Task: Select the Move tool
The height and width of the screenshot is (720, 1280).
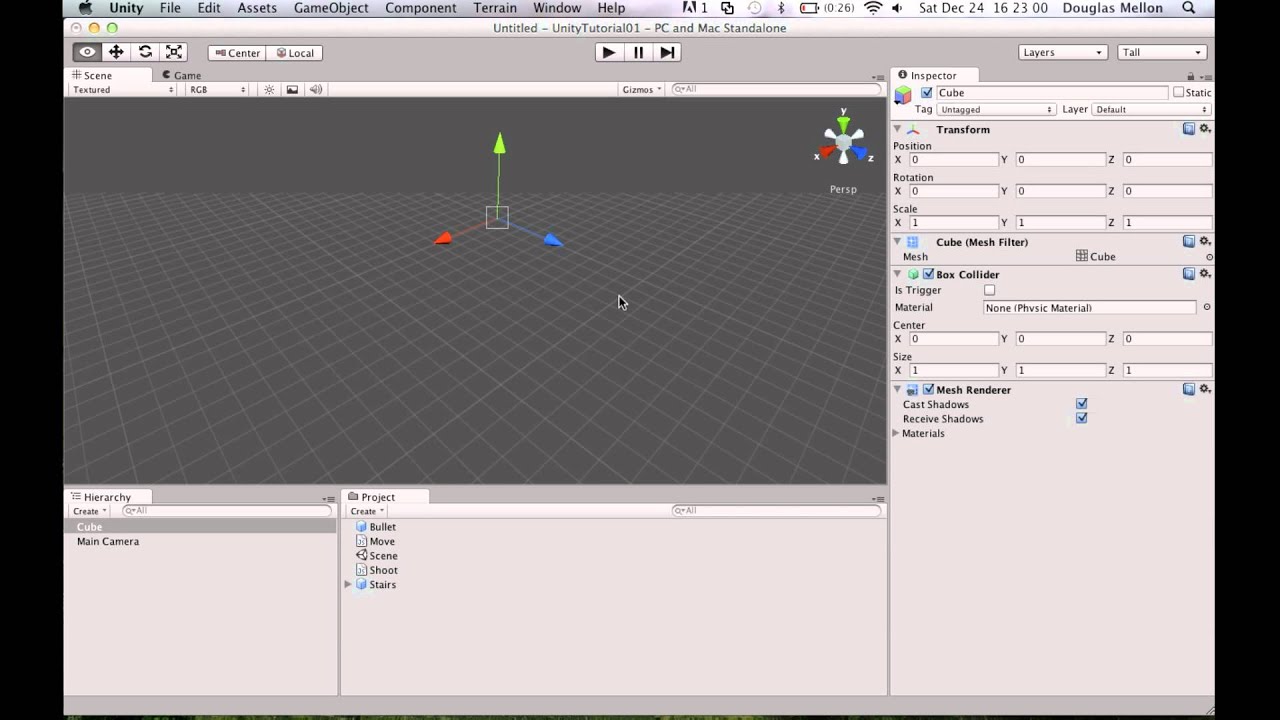Action: pyautogui.click(x=115, y=51)
